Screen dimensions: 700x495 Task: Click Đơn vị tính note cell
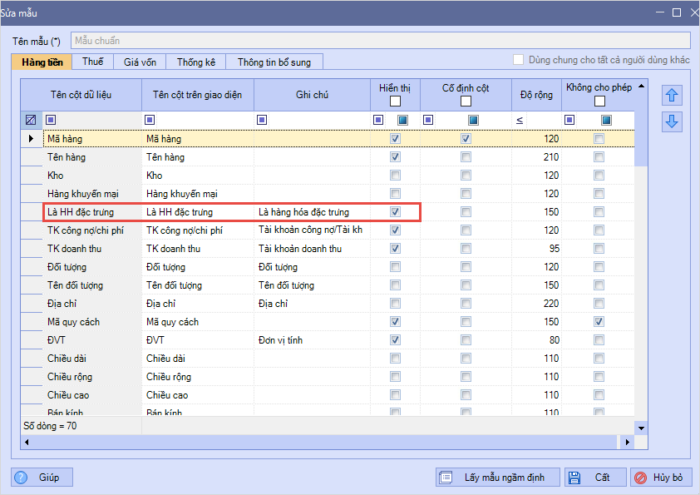pos(312,340)
